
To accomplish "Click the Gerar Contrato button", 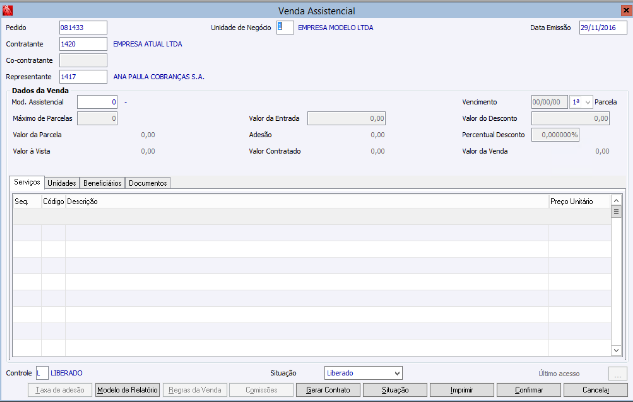I will tap(328, 390).
